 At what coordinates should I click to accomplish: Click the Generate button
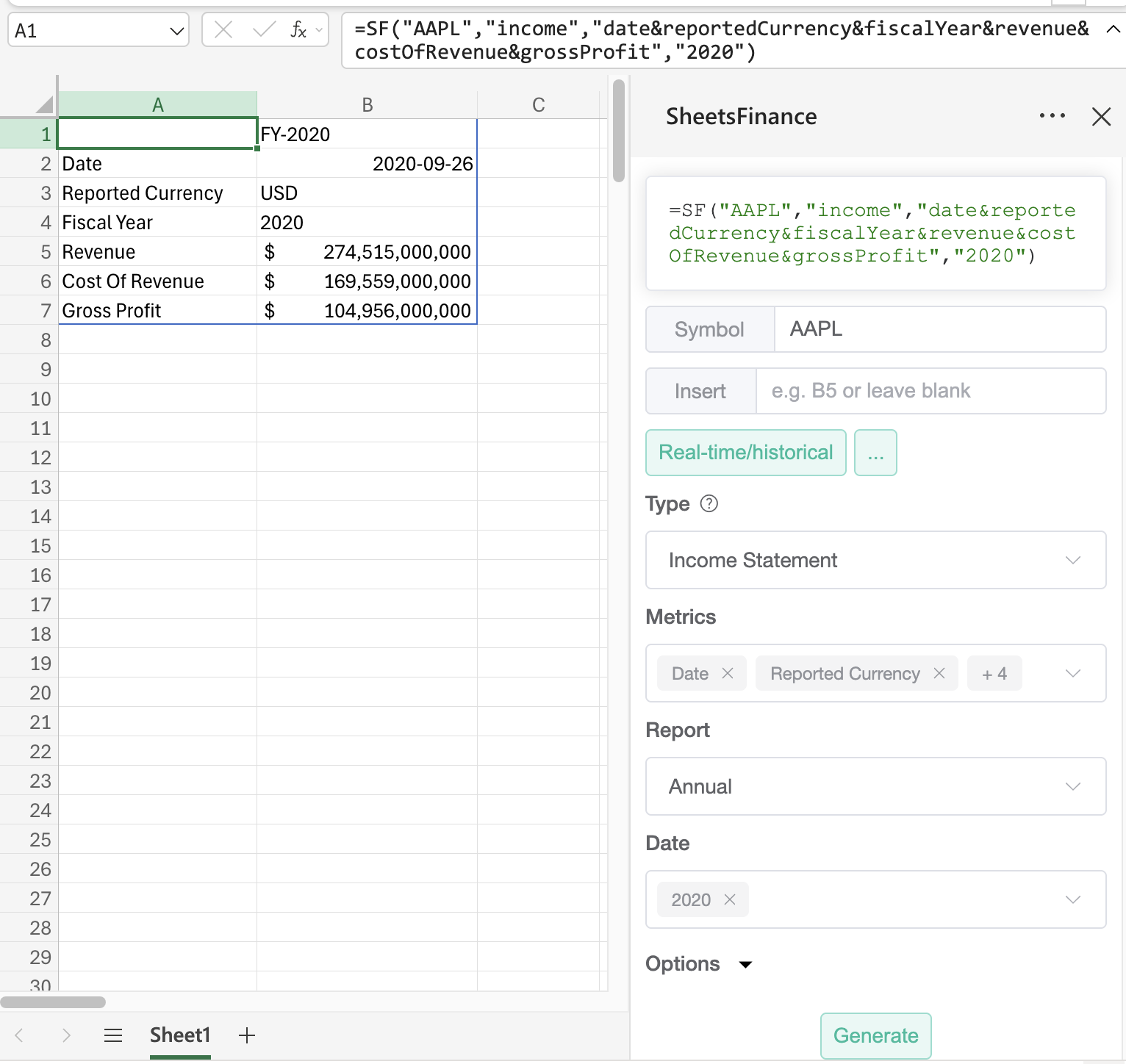[x=875, y=1035]
